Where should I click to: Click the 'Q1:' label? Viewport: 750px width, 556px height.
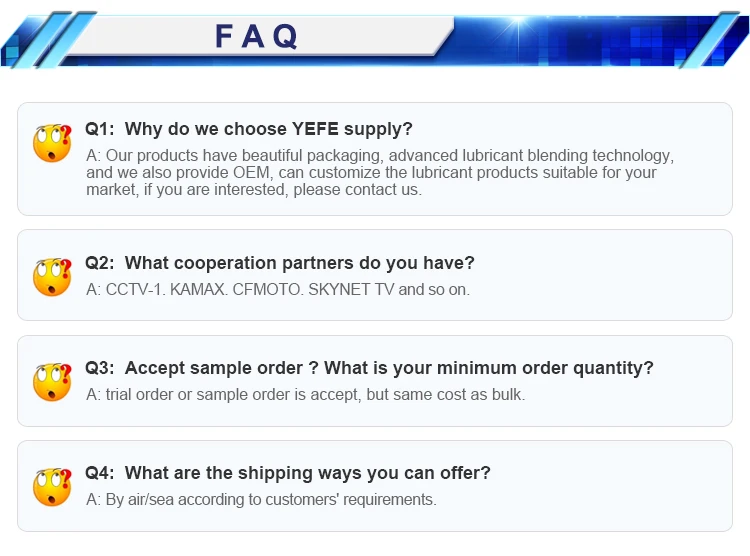point(100,129)
